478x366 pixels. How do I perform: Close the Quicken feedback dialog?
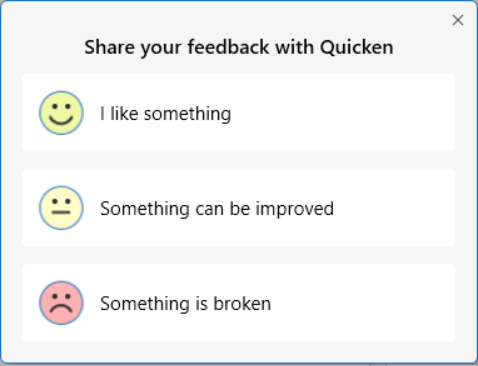pyautogui.click(x=458, y=20)
